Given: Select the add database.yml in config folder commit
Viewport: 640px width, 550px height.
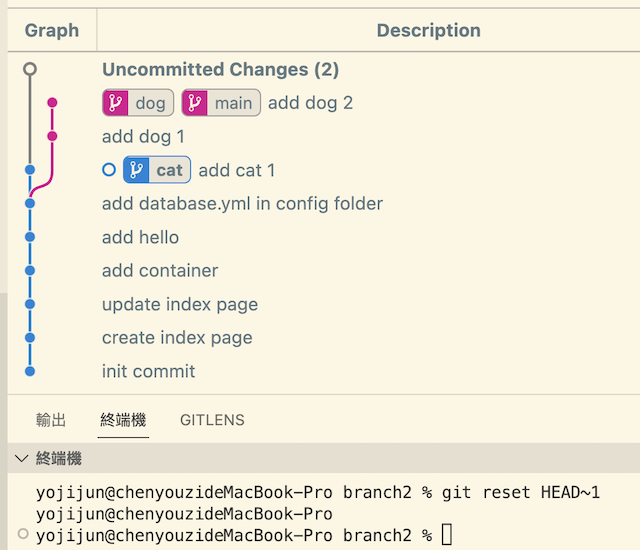Looking at the screenshot, I should pos(242,203).
